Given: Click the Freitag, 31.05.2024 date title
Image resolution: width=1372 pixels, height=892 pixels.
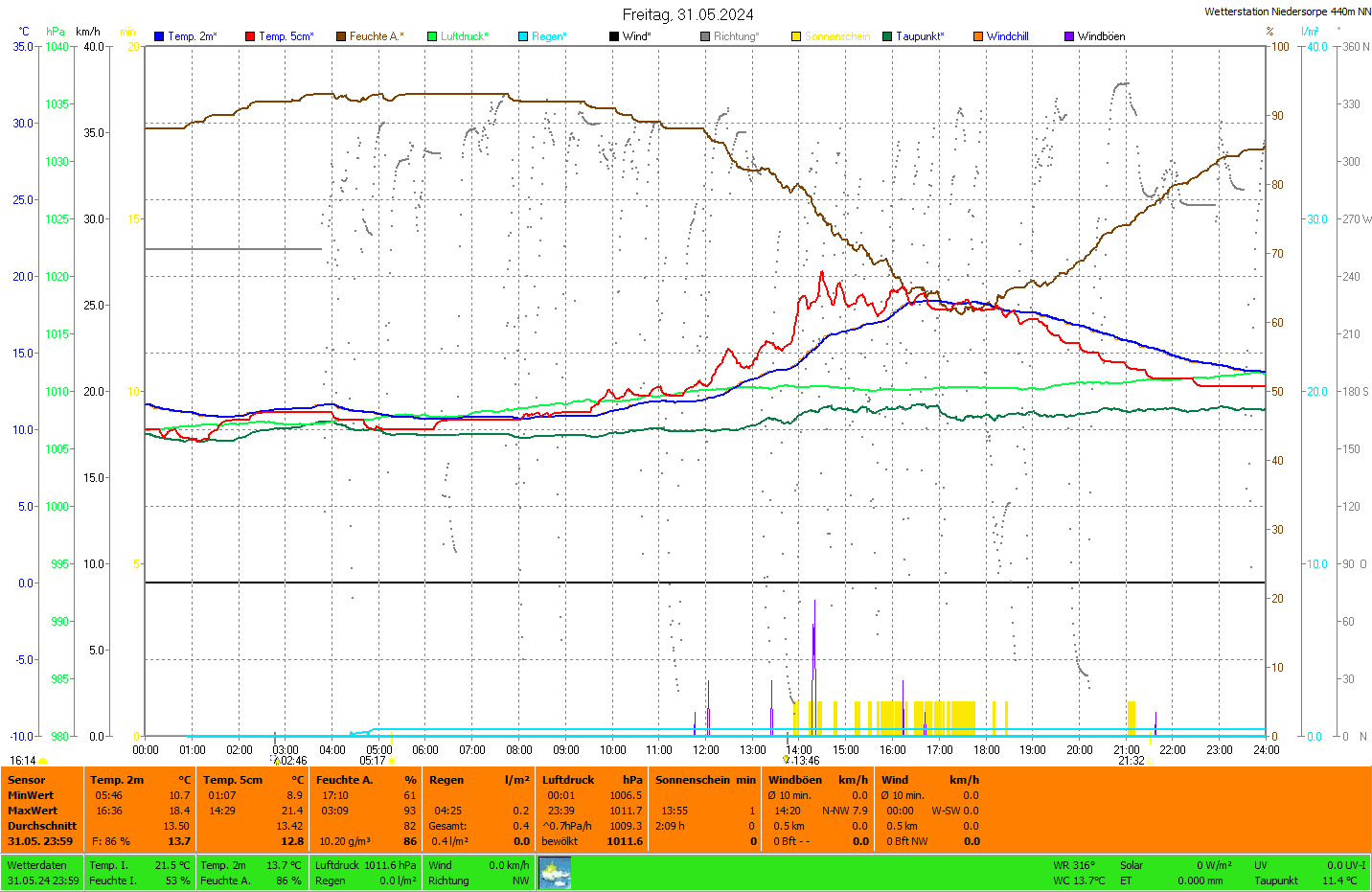Looking at the screenshot, I should point(687,14).
